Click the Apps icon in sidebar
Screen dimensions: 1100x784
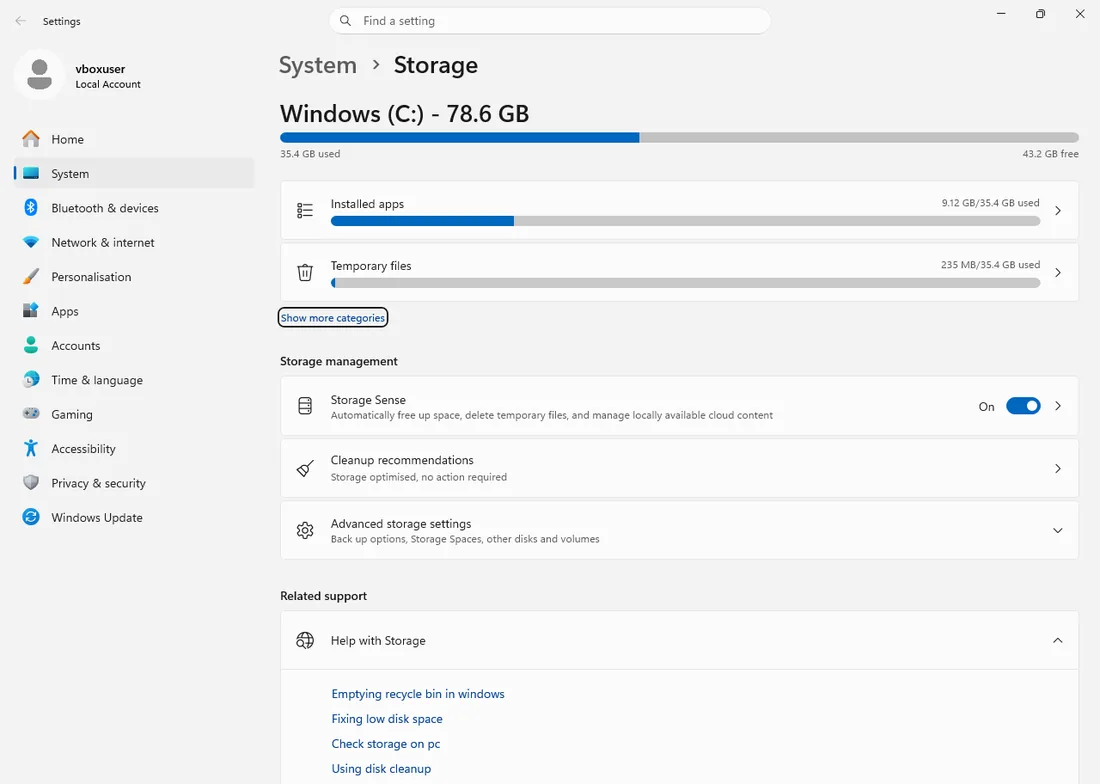[31, 311]
